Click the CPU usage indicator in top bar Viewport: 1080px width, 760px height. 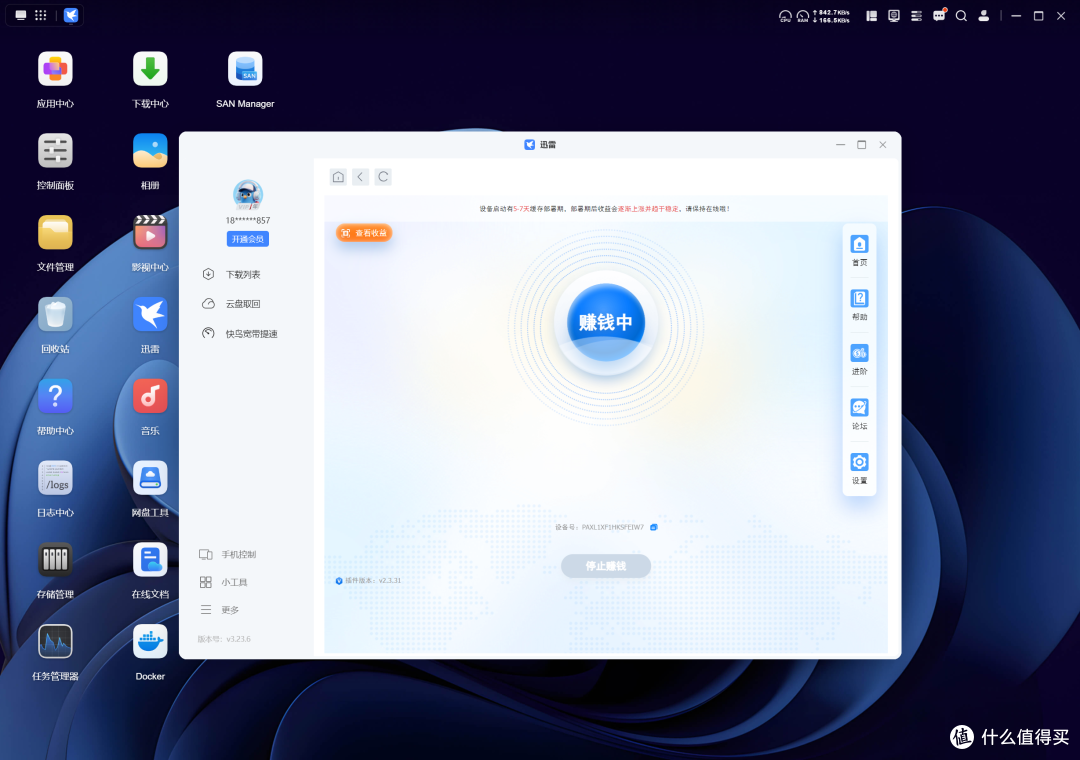point(785,17)
